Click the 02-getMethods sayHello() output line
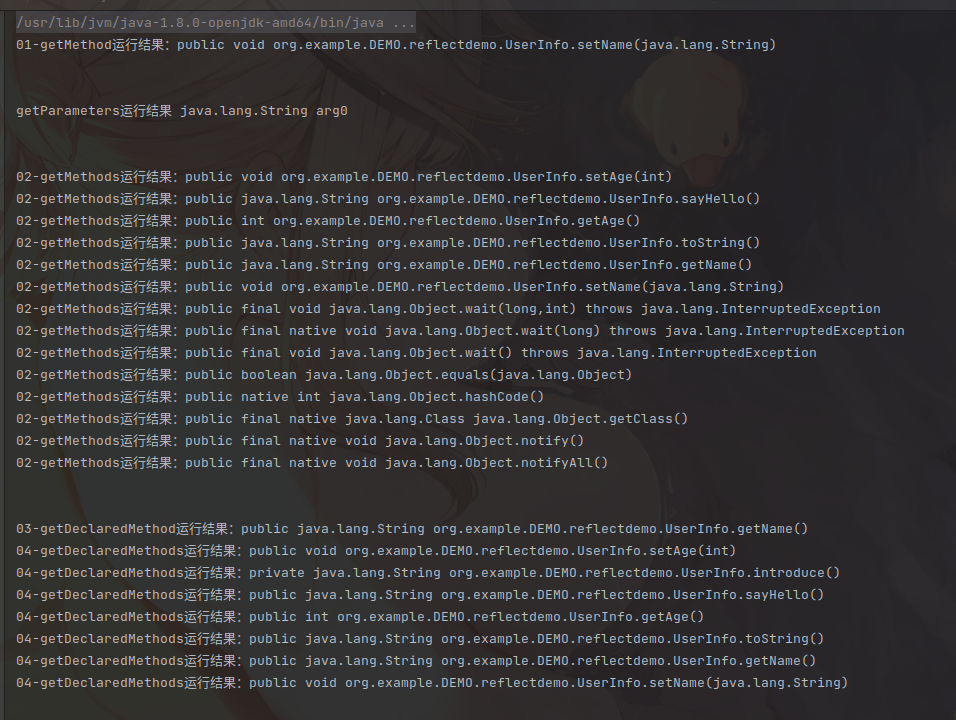Screen dimensions: 956x720 [x=388, y=199]
